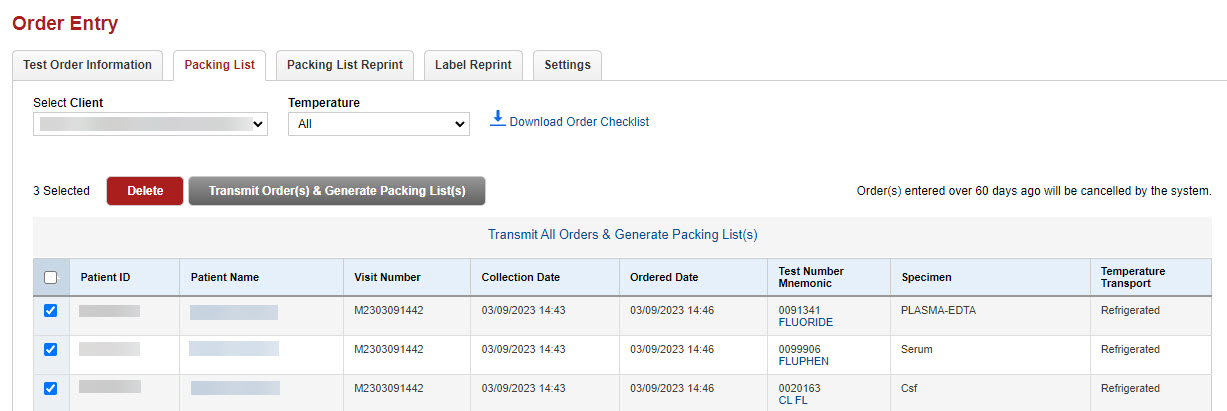The height and width of the screenshot is (411, 1227).
Task: Deselect the CL FL order row checkbox
Action: tap(51, 388)
